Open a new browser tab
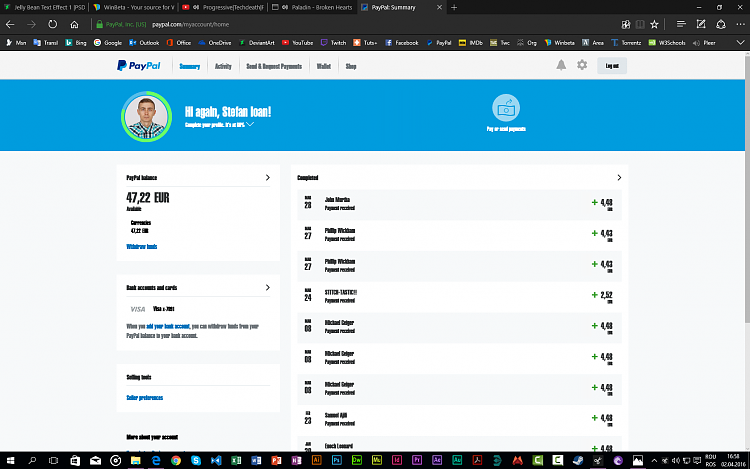Image resolution: width=750 pixels, height=469 pixels. coord(454,7)
